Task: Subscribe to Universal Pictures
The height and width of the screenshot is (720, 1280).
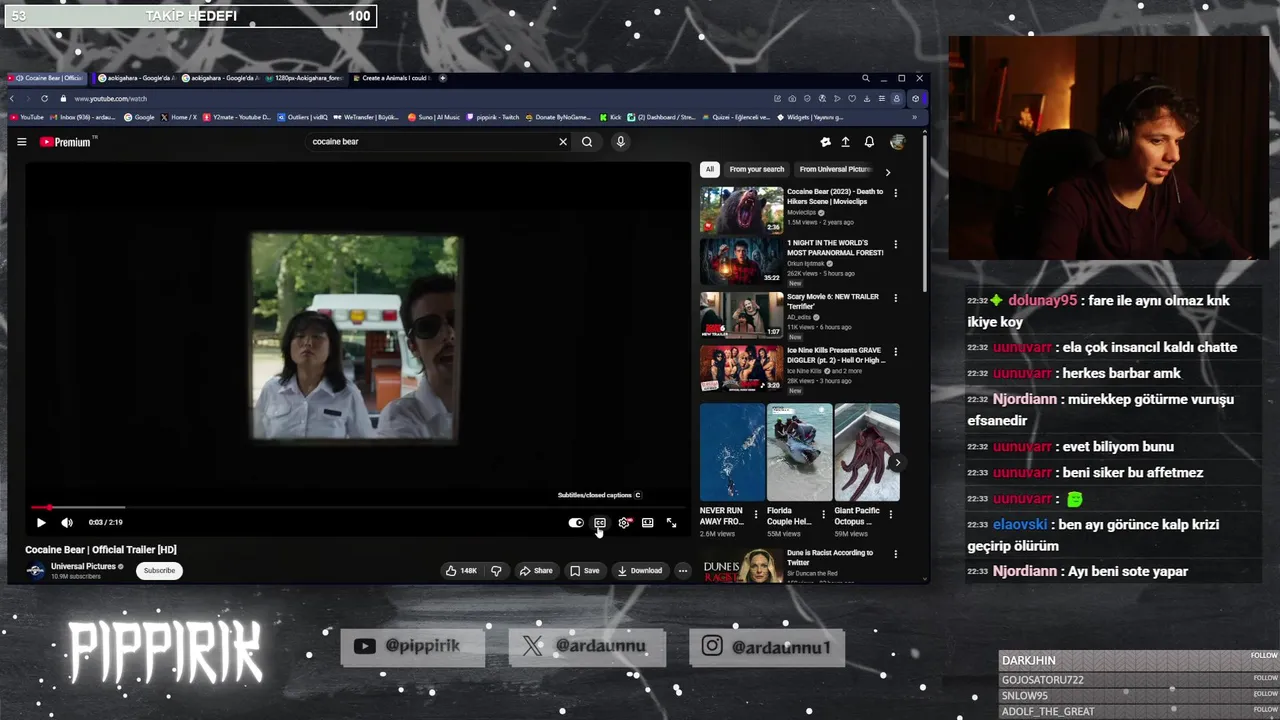Action: pyautogui.click(x=159, y=571)
